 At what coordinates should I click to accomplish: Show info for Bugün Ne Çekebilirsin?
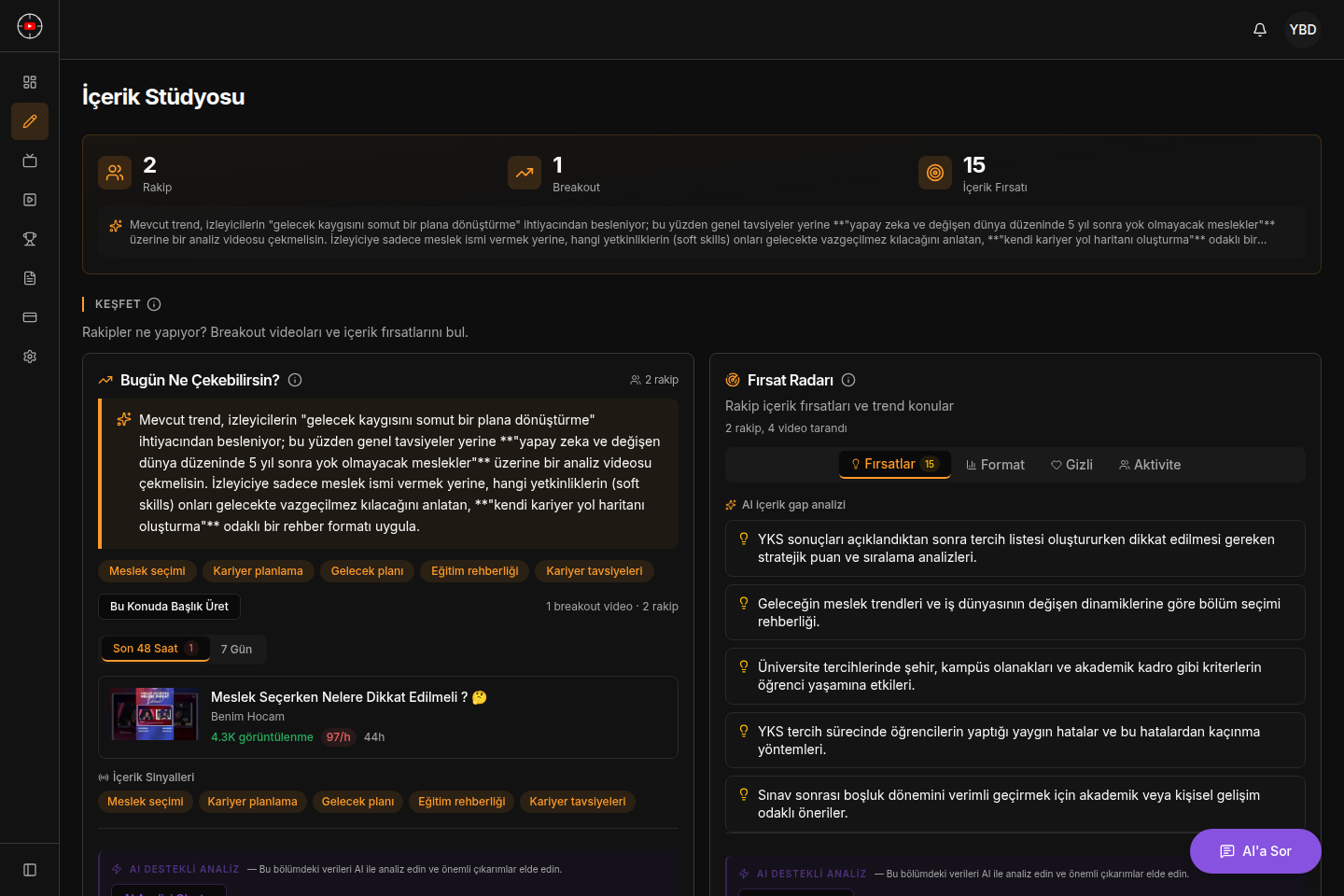pyautogui.click(x=295, y=380)
